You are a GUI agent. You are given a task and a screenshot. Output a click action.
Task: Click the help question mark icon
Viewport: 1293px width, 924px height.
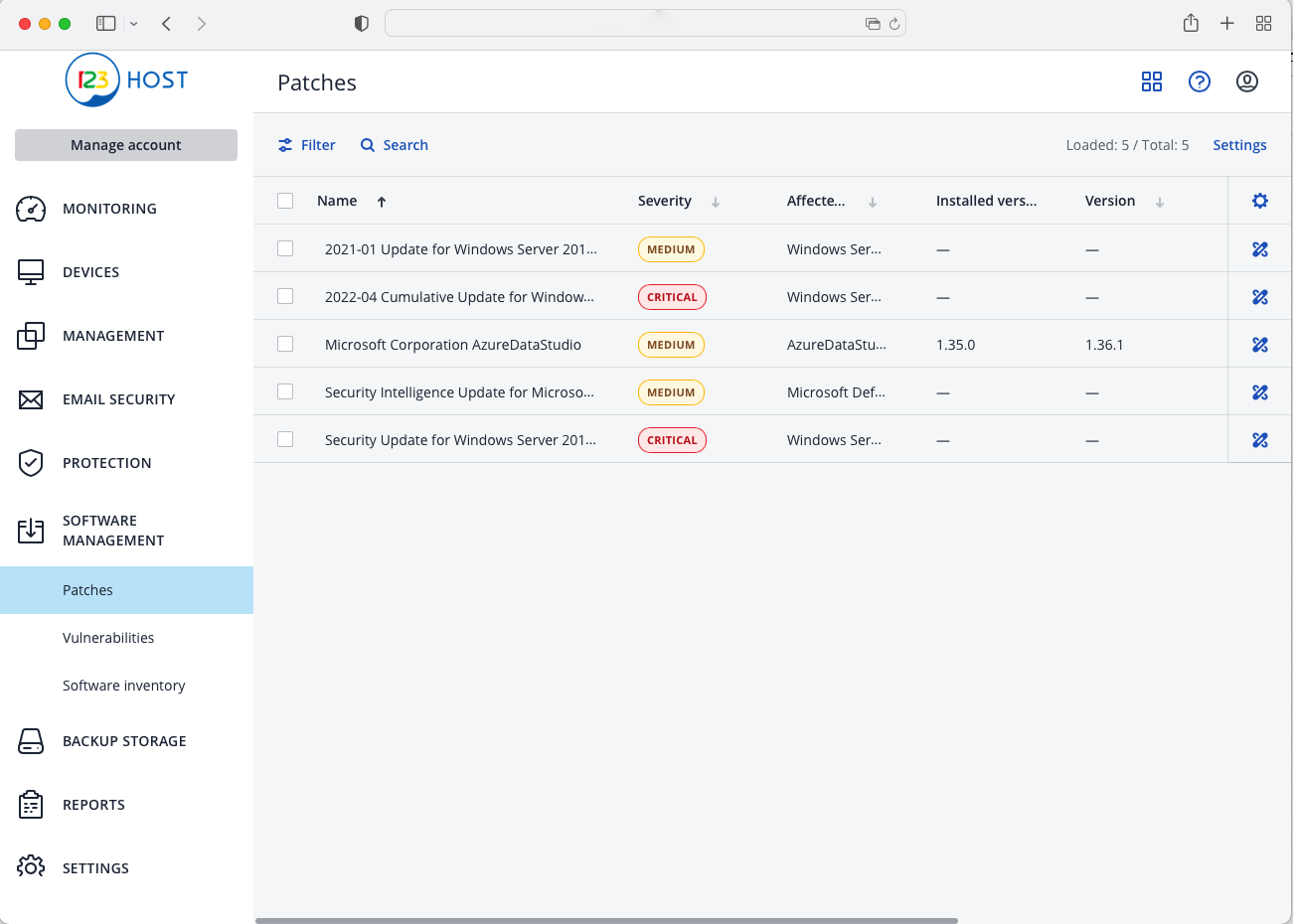tap(1199, 81)
